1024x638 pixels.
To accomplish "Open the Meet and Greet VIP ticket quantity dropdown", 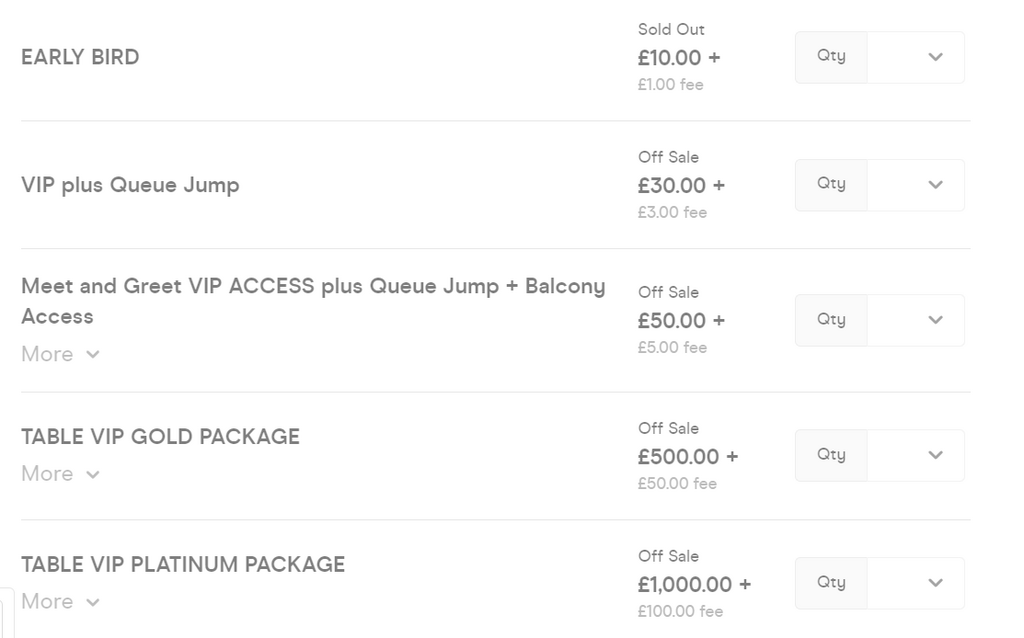I will coord(879,320).
